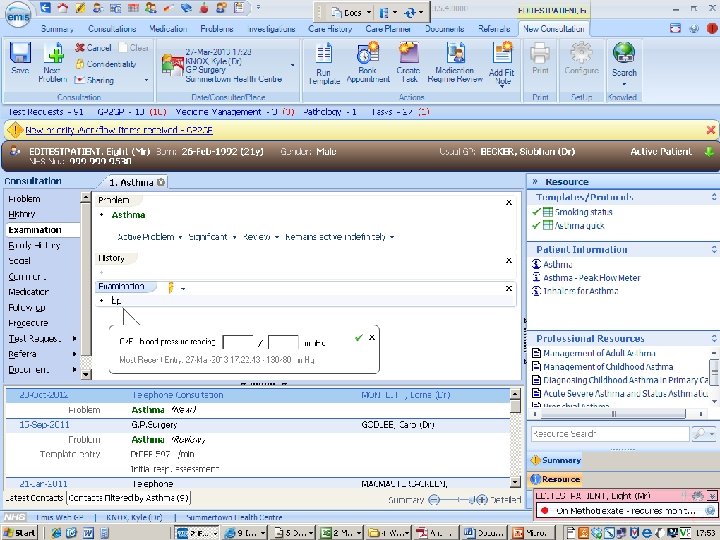
Task: Click the green arrow beside Active Patient
Action: coord(709,152)
